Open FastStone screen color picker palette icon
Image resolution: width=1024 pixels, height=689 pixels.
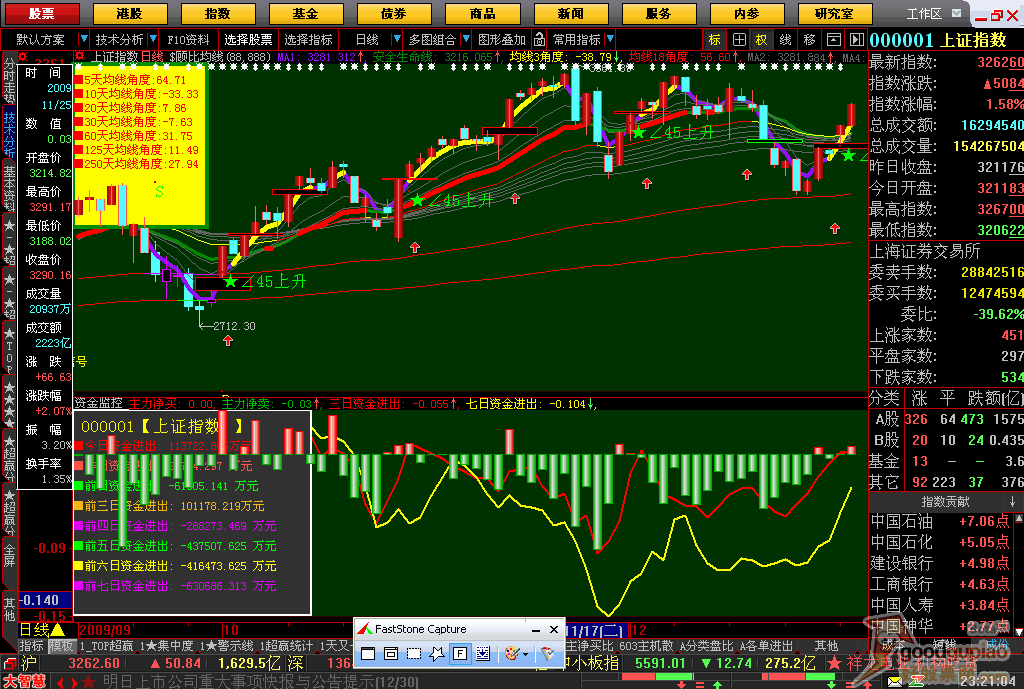point(512,654)
